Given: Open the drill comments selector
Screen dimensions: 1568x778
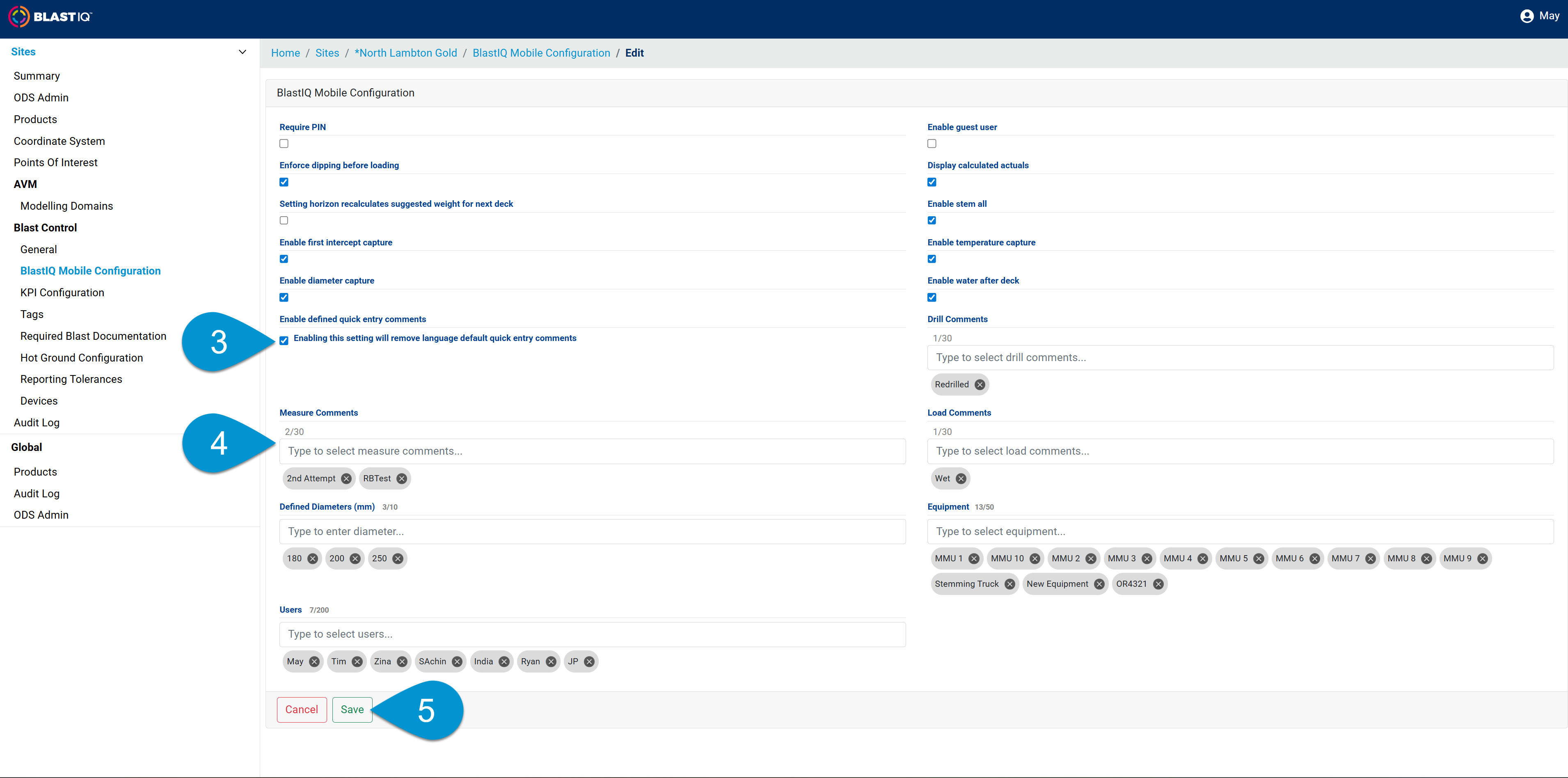Looking at the screenshot, I should (x=1240, y=358).
